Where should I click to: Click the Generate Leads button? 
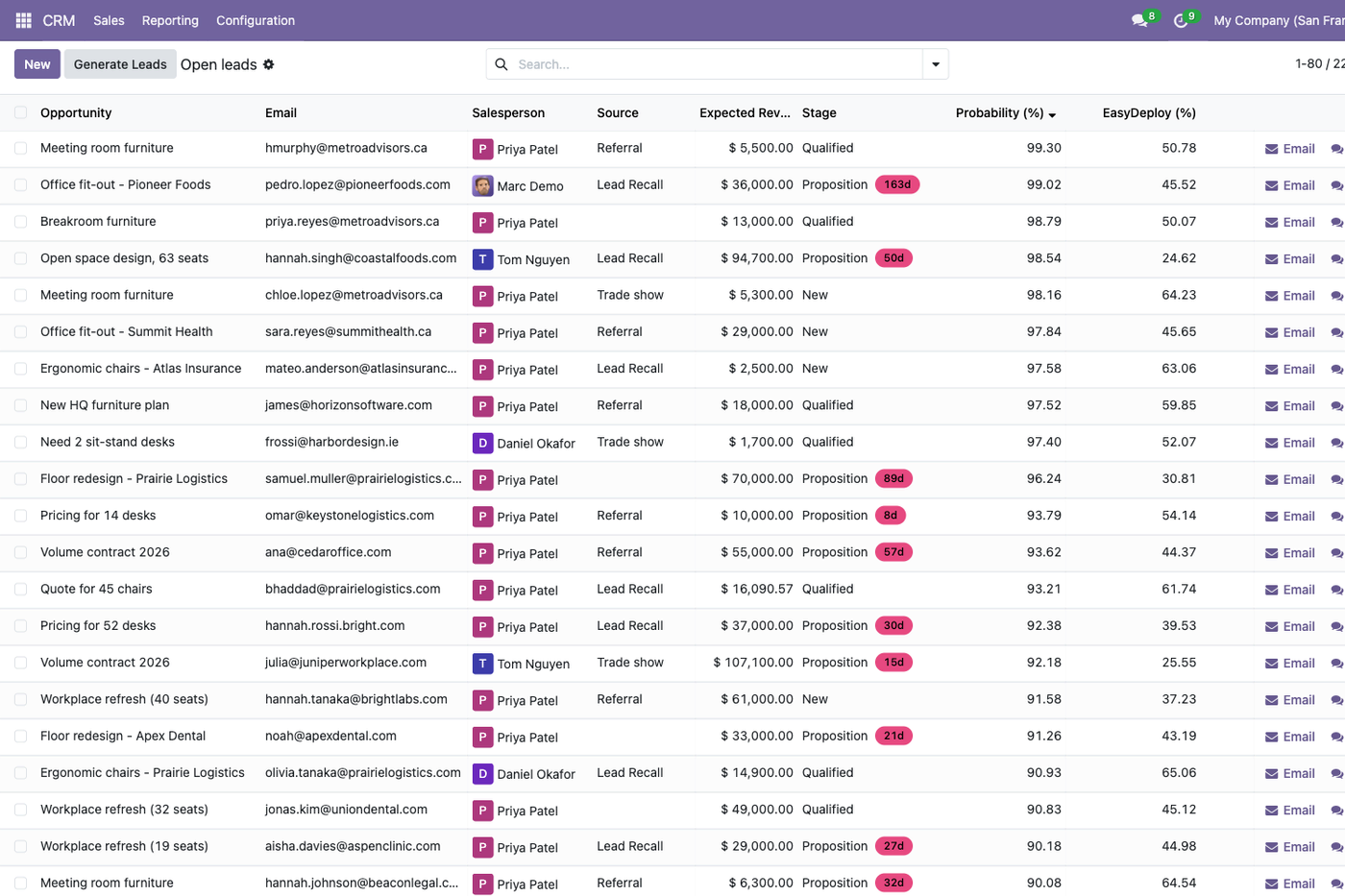(x=120, y=64)
